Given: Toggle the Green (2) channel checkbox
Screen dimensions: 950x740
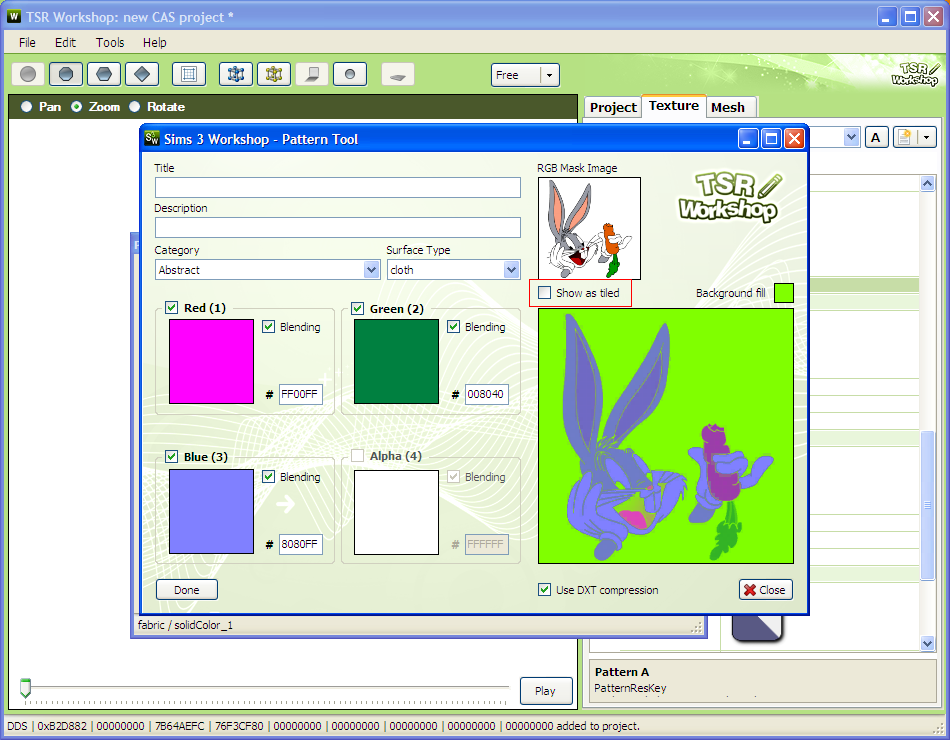Looking at the screenshot, I should tap(357, 308).
